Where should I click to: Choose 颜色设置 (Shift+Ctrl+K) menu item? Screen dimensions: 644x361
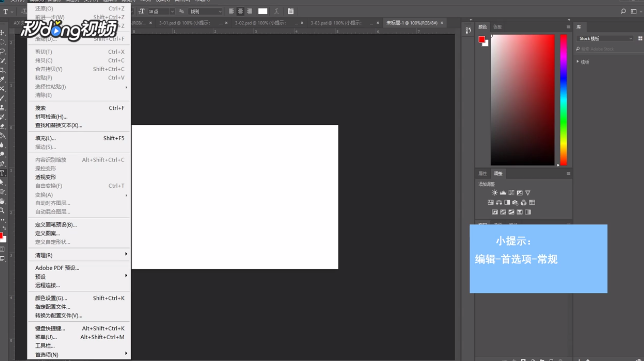pyautogui.click(x=79, y=298)
